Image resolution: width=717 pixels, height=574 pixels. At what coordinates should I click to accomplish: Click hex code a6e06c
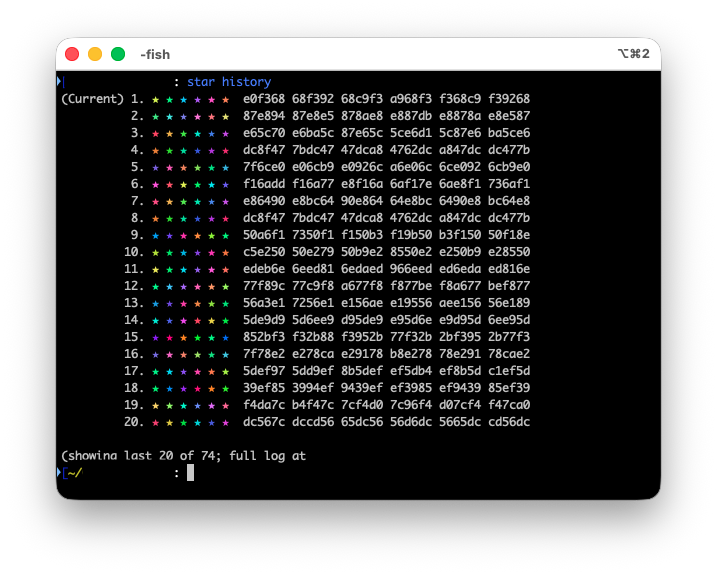tap(411, 166)
